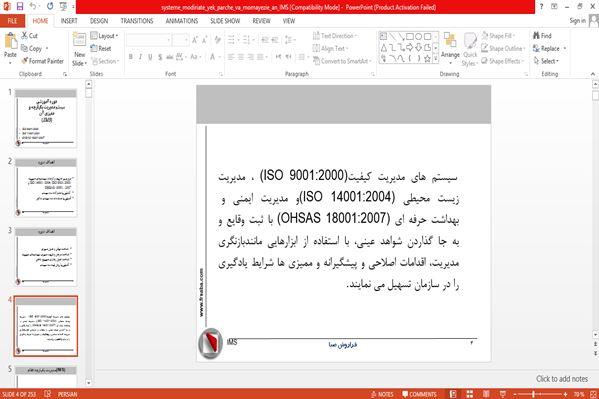Toggle Strikethrough formatting
The image size is (599, 399).
click(x=169, y=57)
